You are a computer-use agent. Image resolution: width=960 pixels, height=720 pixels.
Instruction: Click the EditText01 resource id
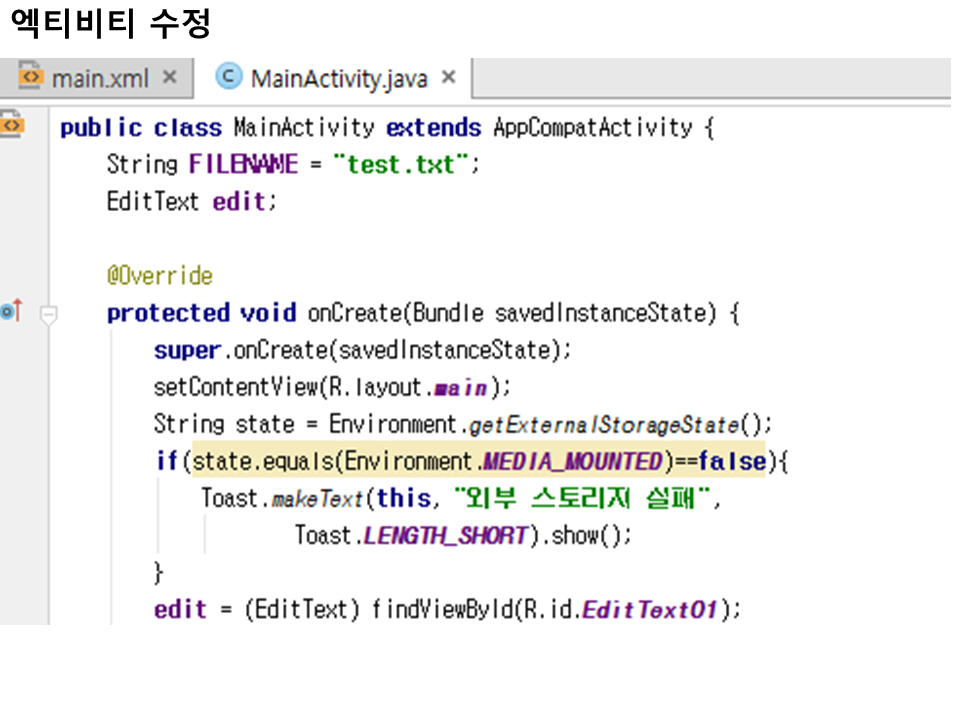tap(650, 609)
